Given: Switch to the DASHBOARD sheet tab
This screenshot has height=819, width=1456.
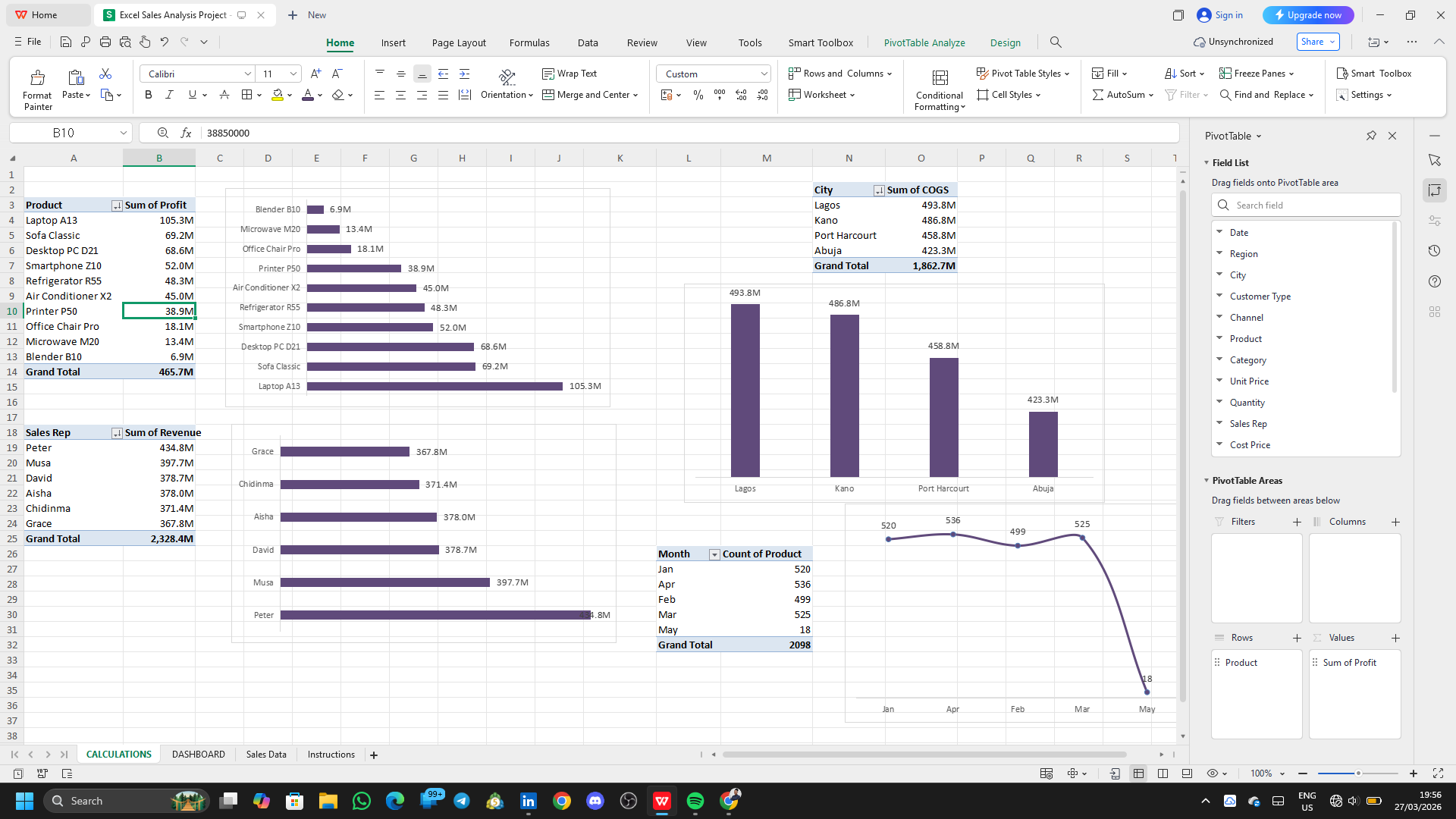Looking at the screenshot, I should click(x=198, y=755).
